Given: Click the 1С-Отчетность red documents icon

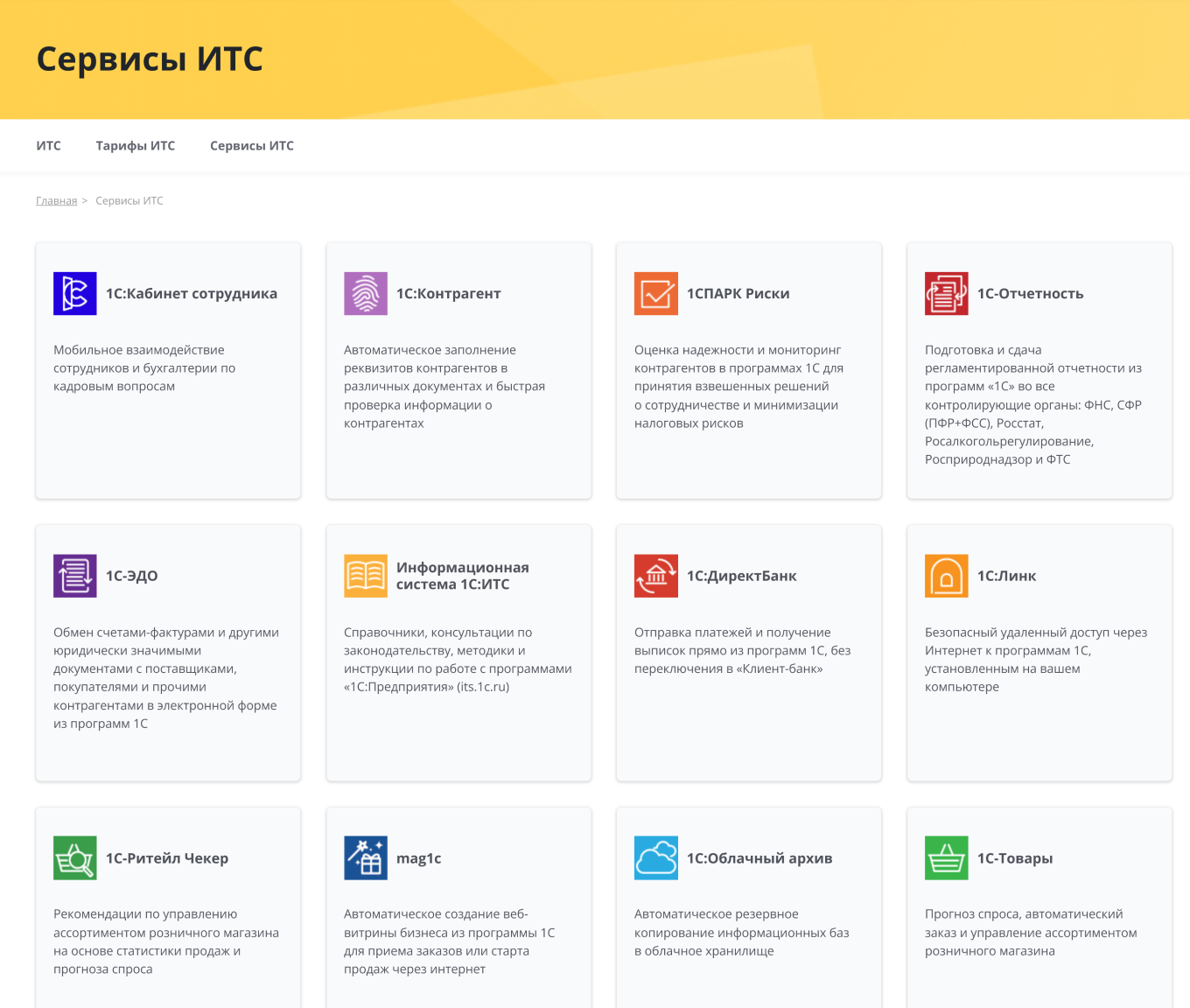Looking at the screenshot, I should 947,293.
